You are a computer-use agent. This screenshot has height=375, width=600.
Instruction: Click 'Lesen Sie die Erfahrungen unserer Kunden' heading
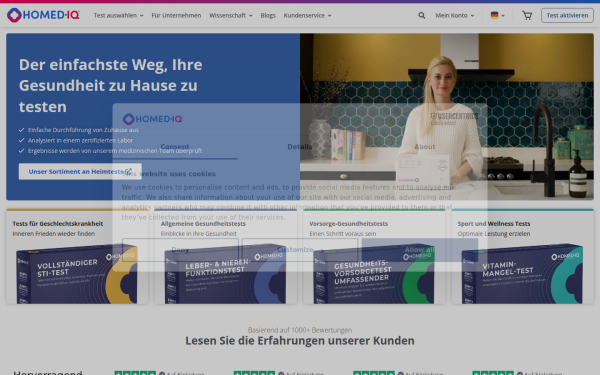[300, 341]
